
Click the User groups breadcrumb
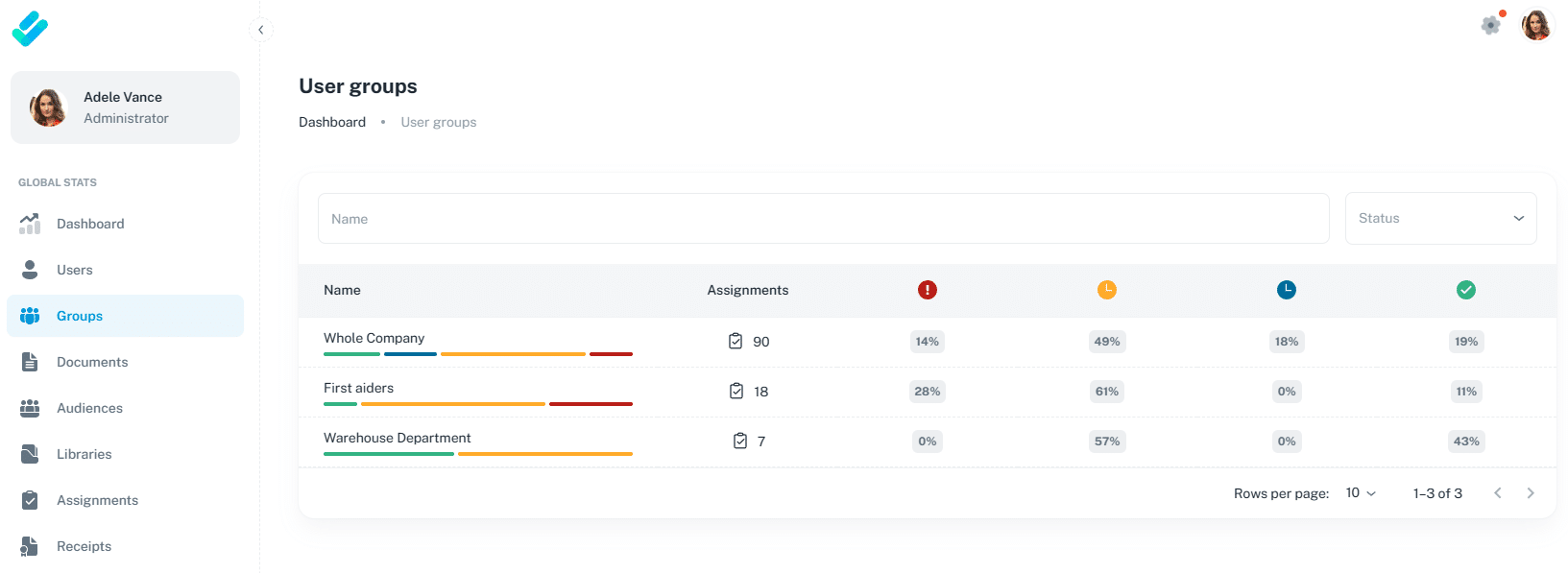point(439,122)
